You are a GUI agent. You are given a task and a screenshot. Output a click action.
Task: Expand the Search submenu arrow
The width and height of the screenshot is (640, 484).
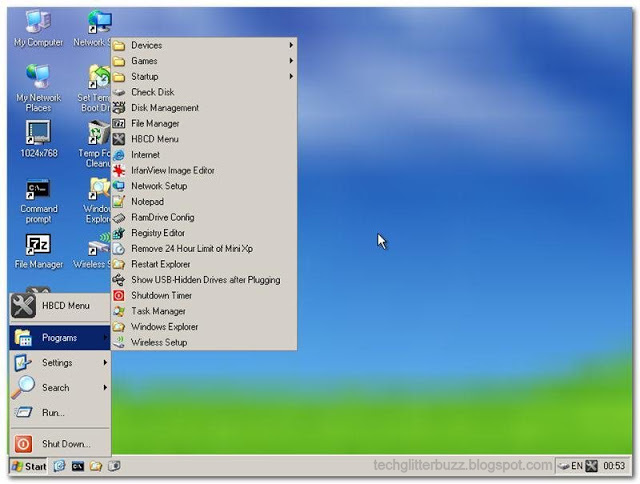click(105, 387)
